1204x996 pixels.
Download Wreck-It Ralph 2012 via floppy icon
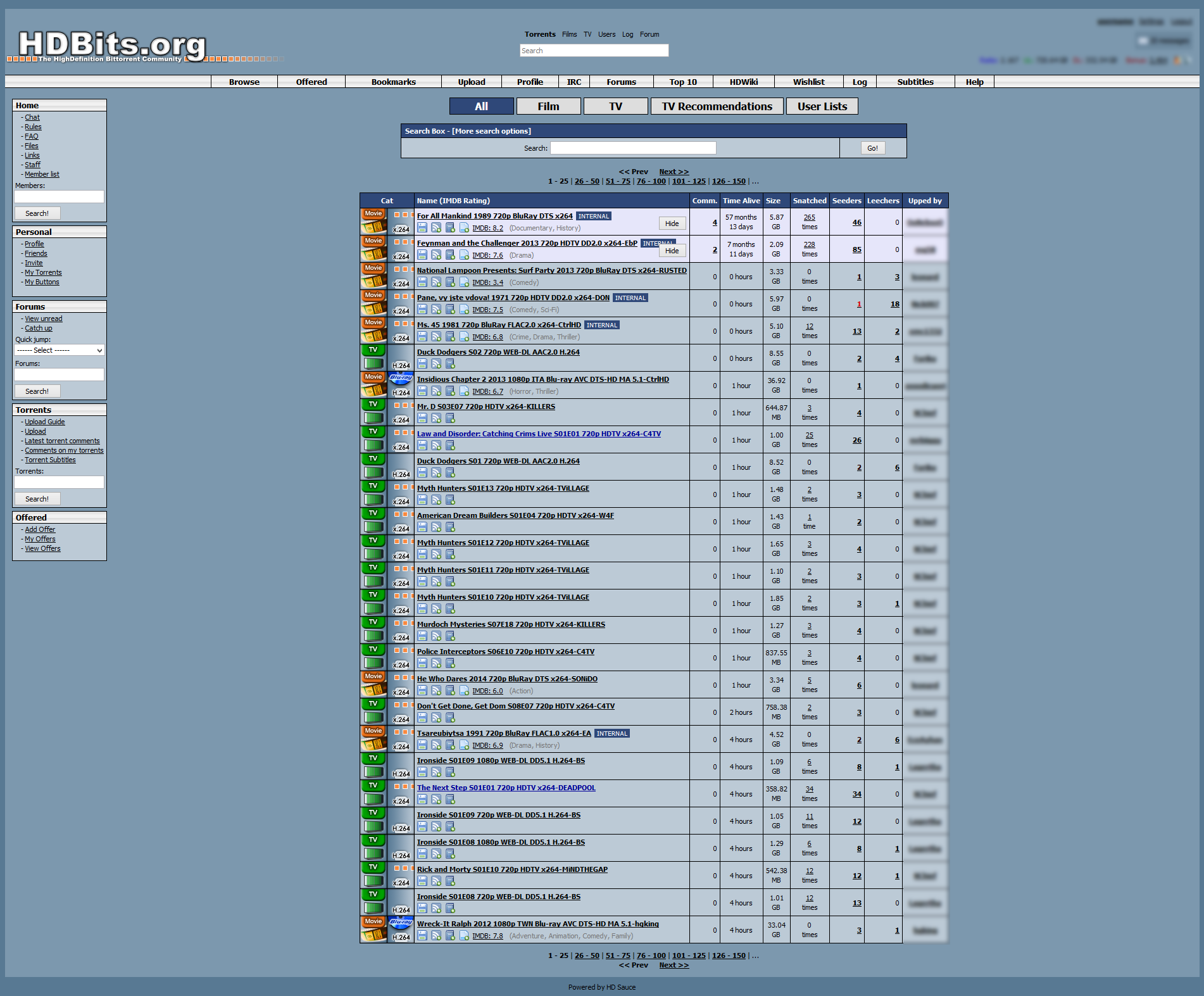422,936
